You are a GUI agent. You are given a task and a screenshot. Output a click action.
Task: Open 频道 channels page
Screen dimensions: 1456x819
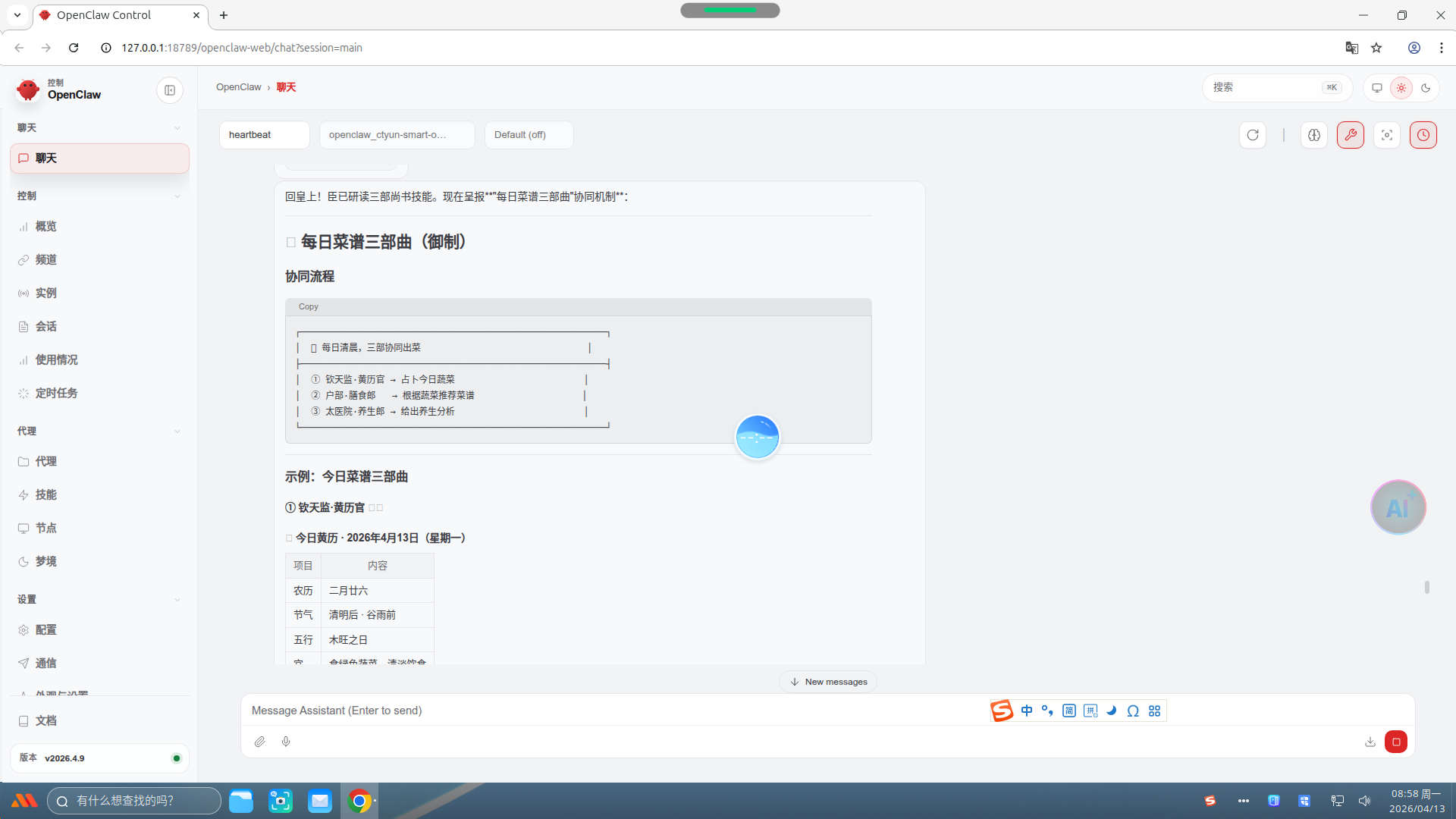point(99,259)
